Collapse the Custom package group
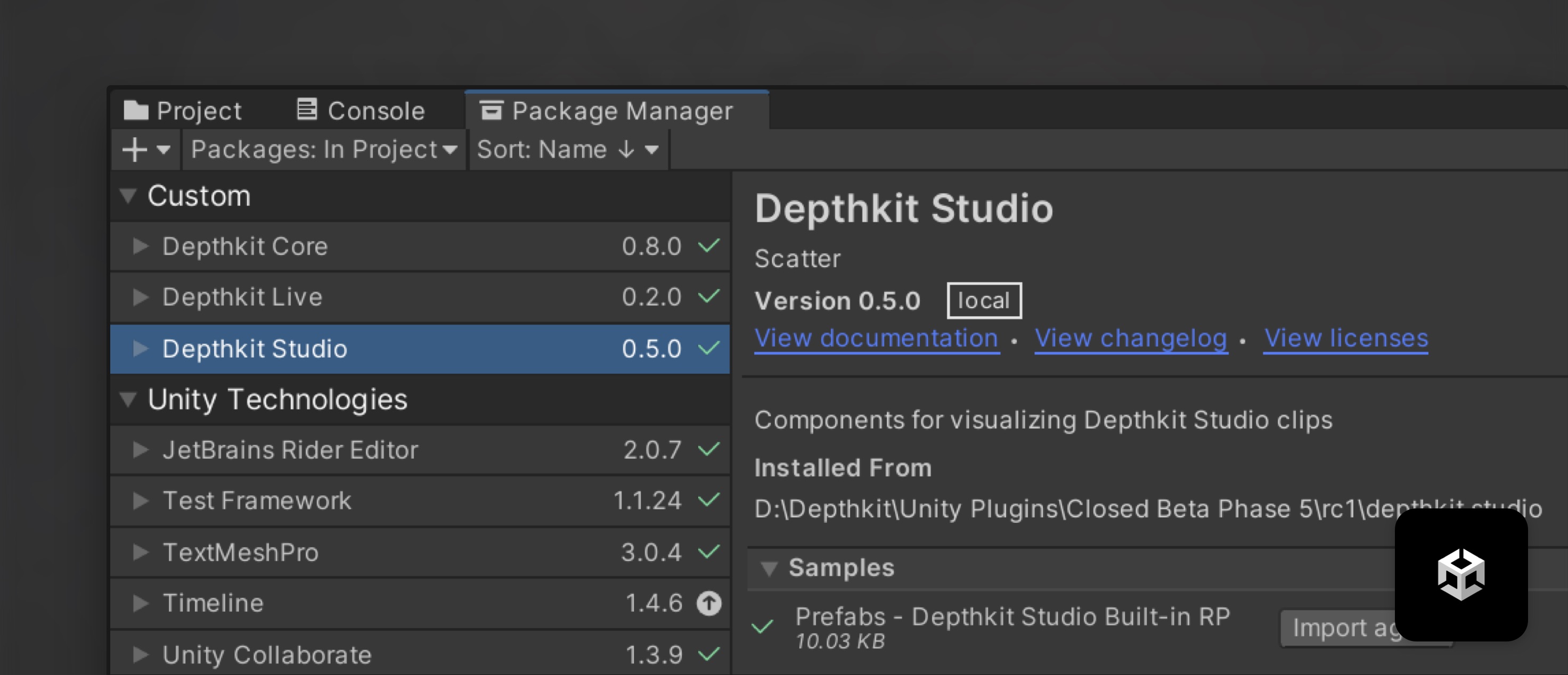This screenshot has height=675, width=1568. click(128, 196)
